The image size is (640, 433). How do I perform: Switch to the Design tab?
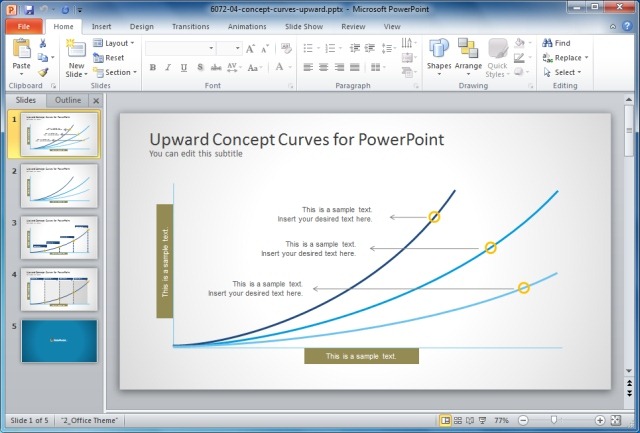(x=142, y=27)
